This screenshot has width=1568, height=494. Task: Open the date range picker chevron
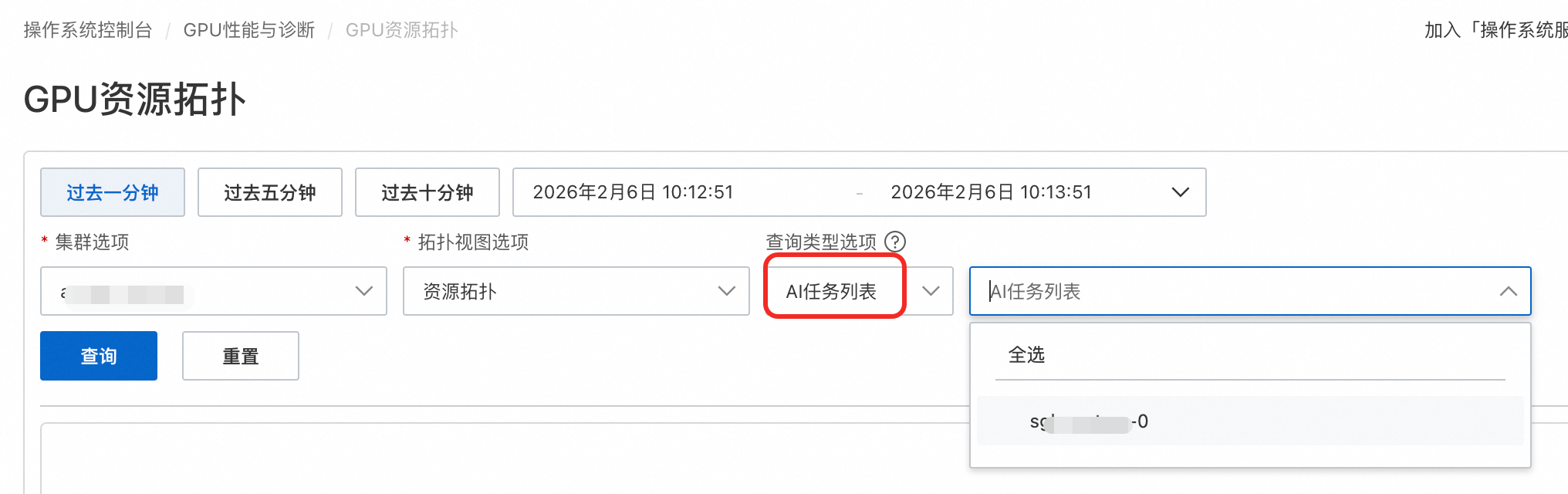pyautogui.click(x=1180, y=192)
